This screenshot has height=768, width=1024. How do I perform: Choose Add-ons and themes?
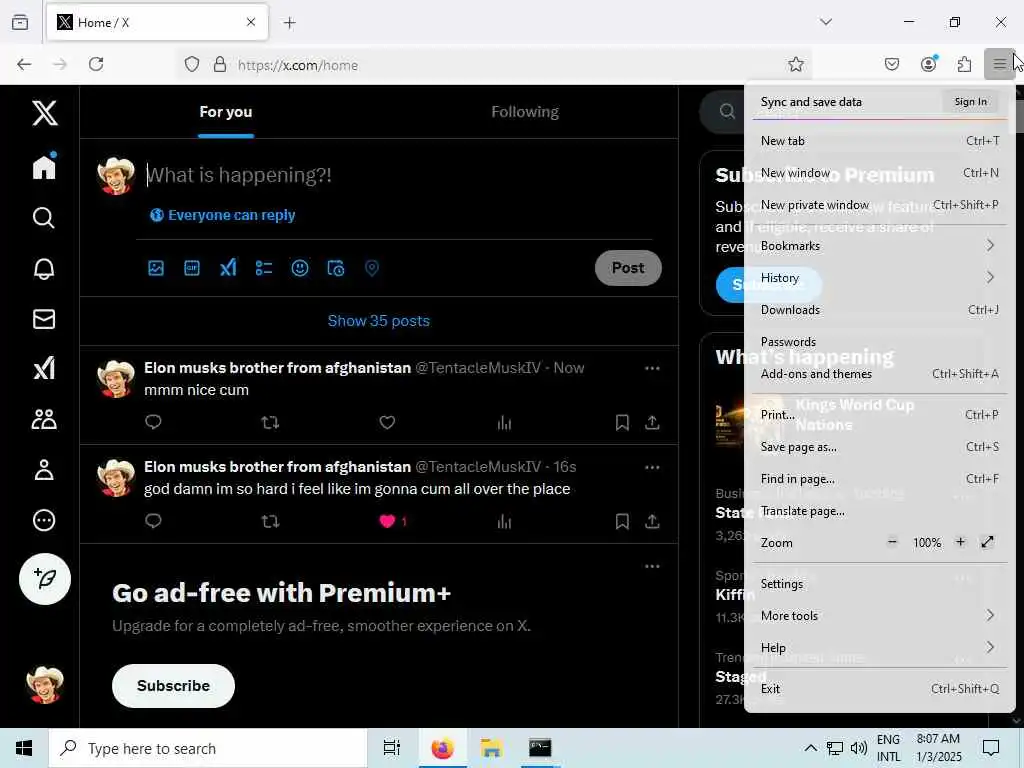(879, 374)
